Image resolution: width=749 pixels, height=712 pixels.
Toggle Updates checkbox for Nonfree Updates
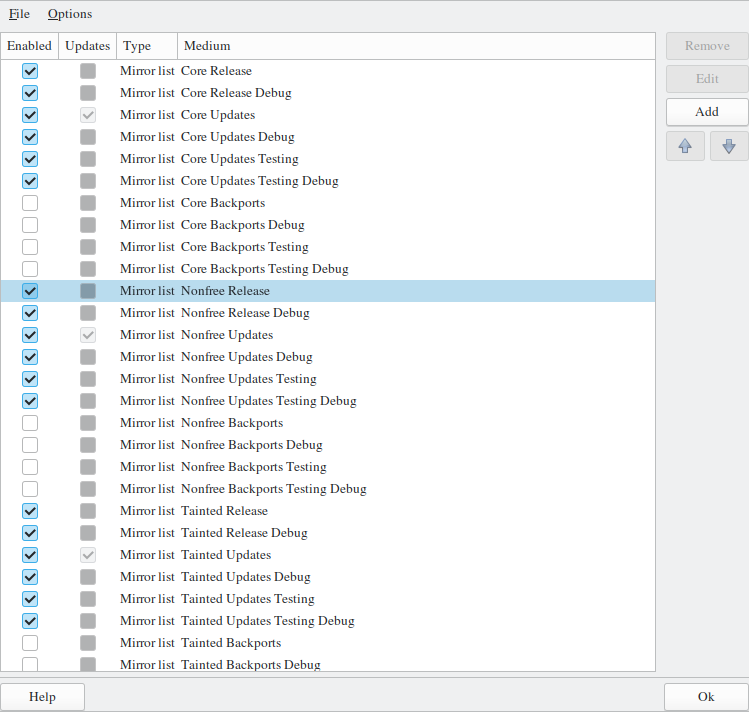(88, 335)
